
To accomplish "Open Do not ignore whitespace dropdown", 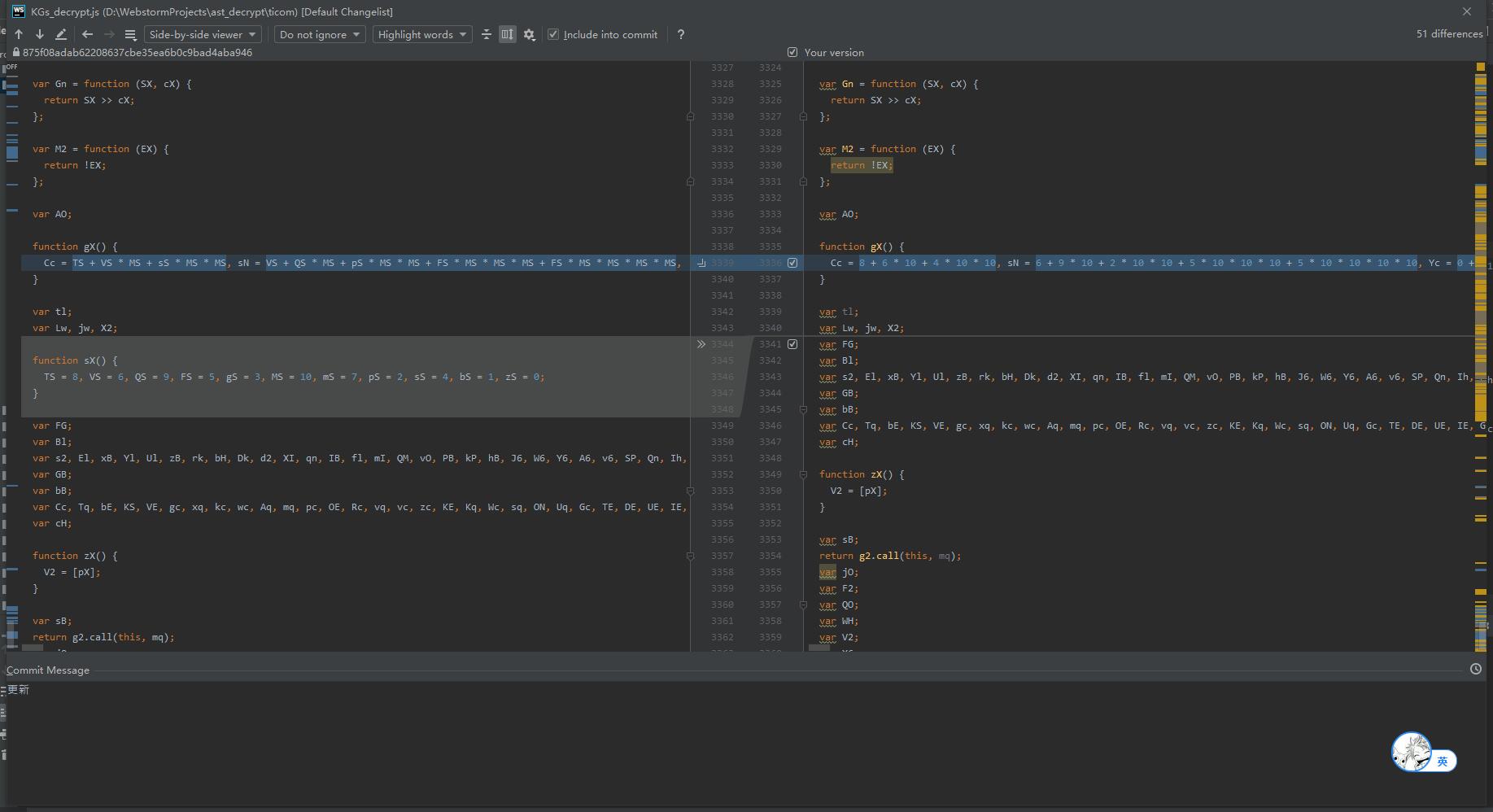I will click(320, 34).
